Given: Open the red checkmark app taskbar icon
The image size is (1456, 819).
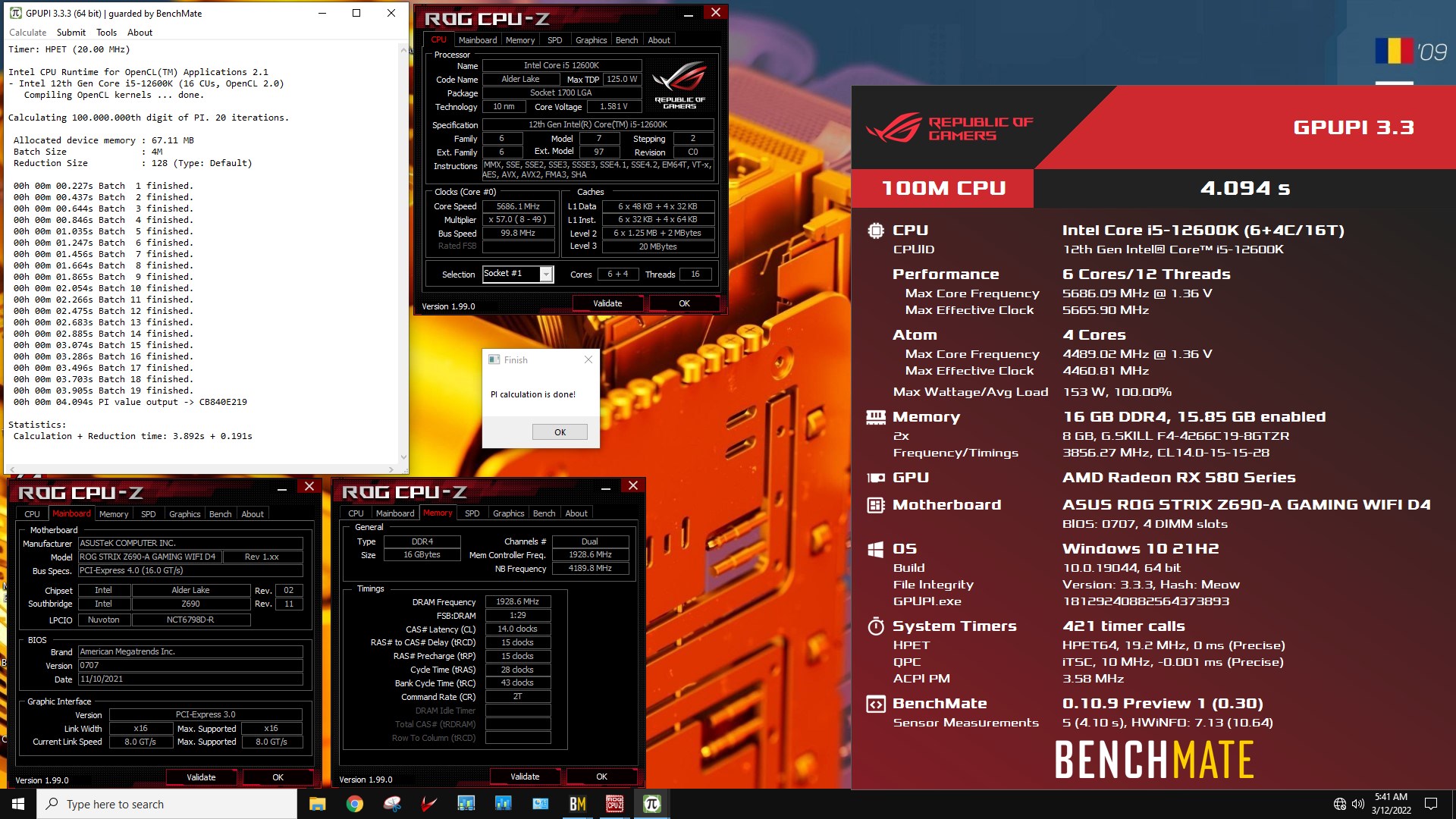Looking at the screenshot, I should coord(429,804).
